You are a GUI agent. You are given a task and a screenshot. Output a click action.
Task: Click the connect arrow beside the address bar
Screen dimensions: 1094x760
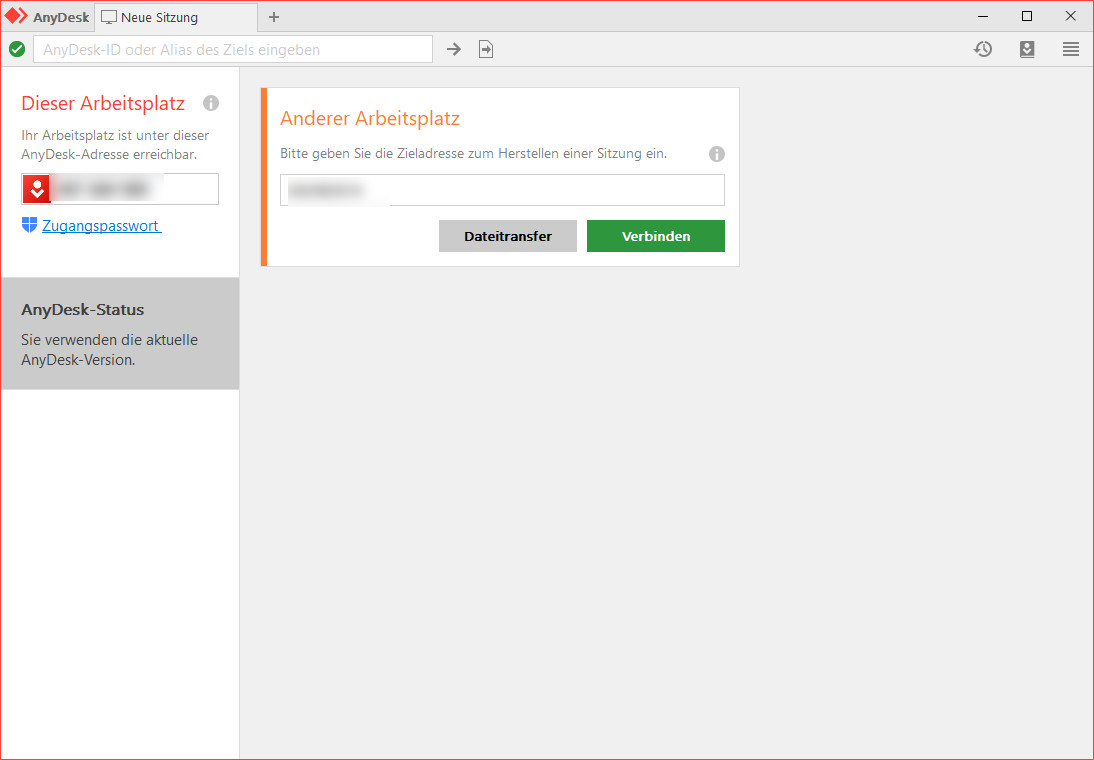pyautogui.click(x=454, y=48)
